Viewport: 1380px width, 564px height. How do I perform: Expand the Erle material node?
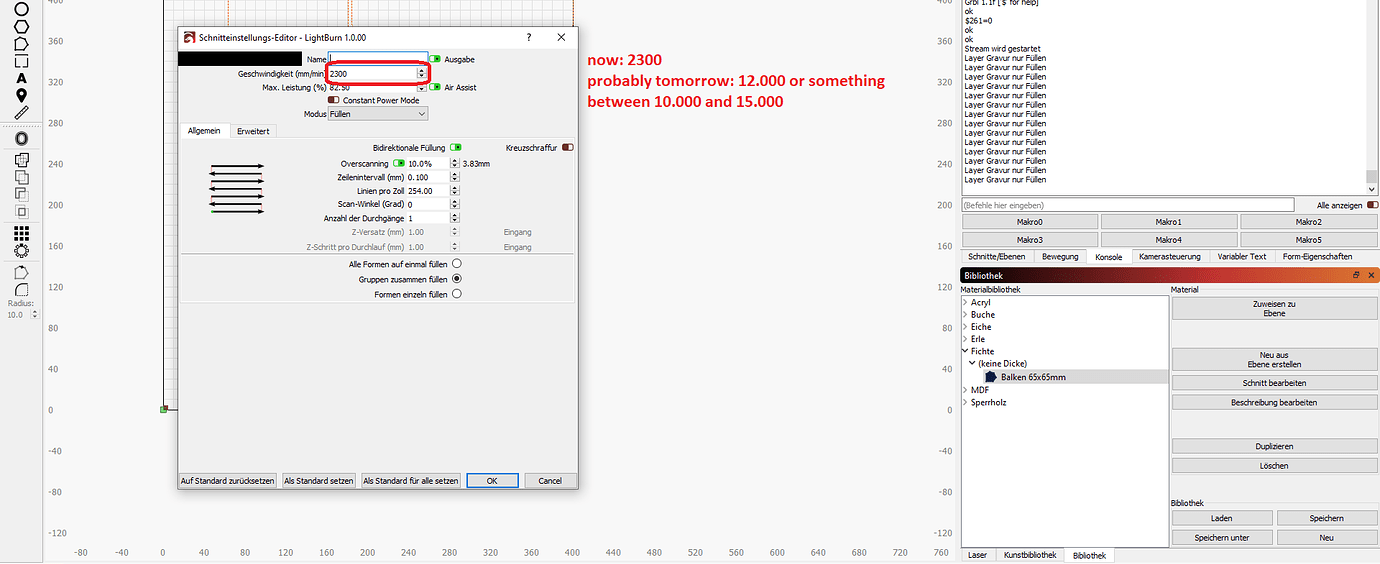coord(965,339)
